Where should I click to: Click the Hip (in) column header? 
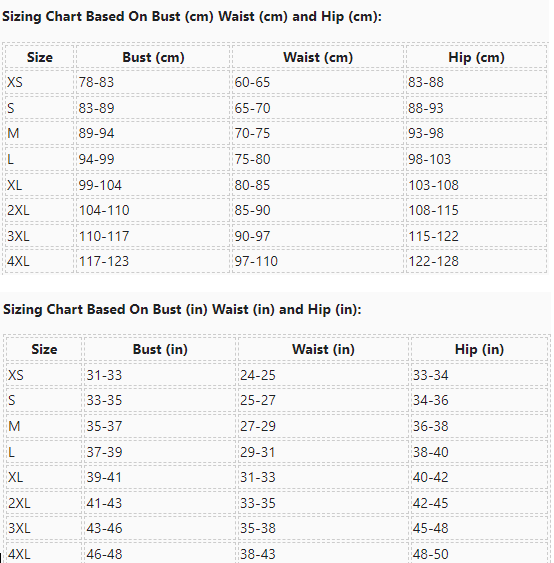[479, 349]
